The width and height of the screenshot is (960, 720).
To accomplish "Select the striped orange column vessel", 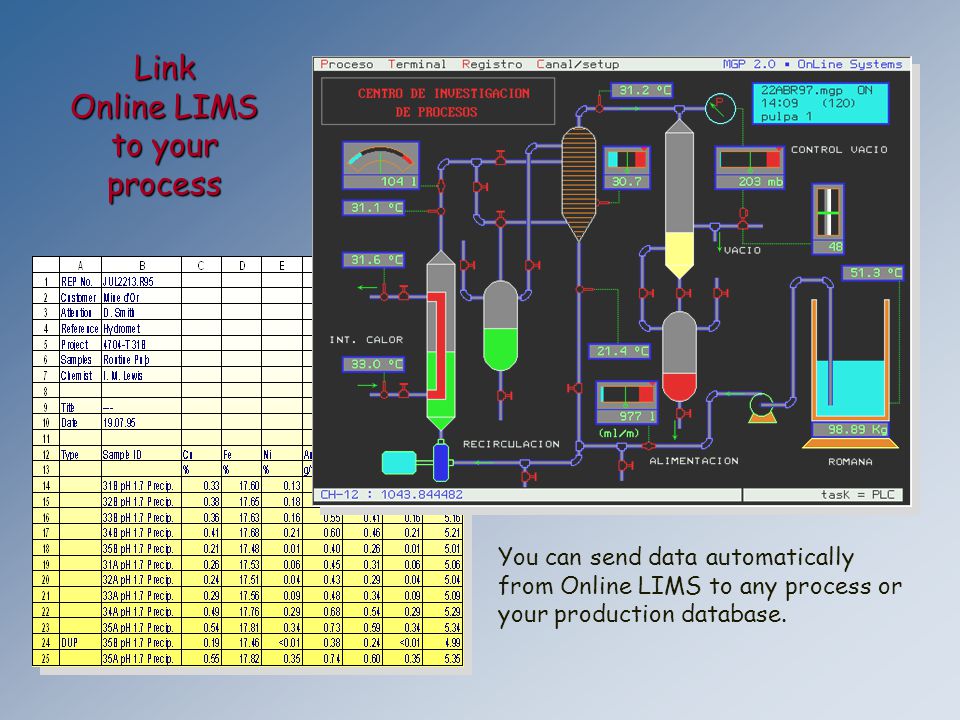I will click(x=579, y=182).
